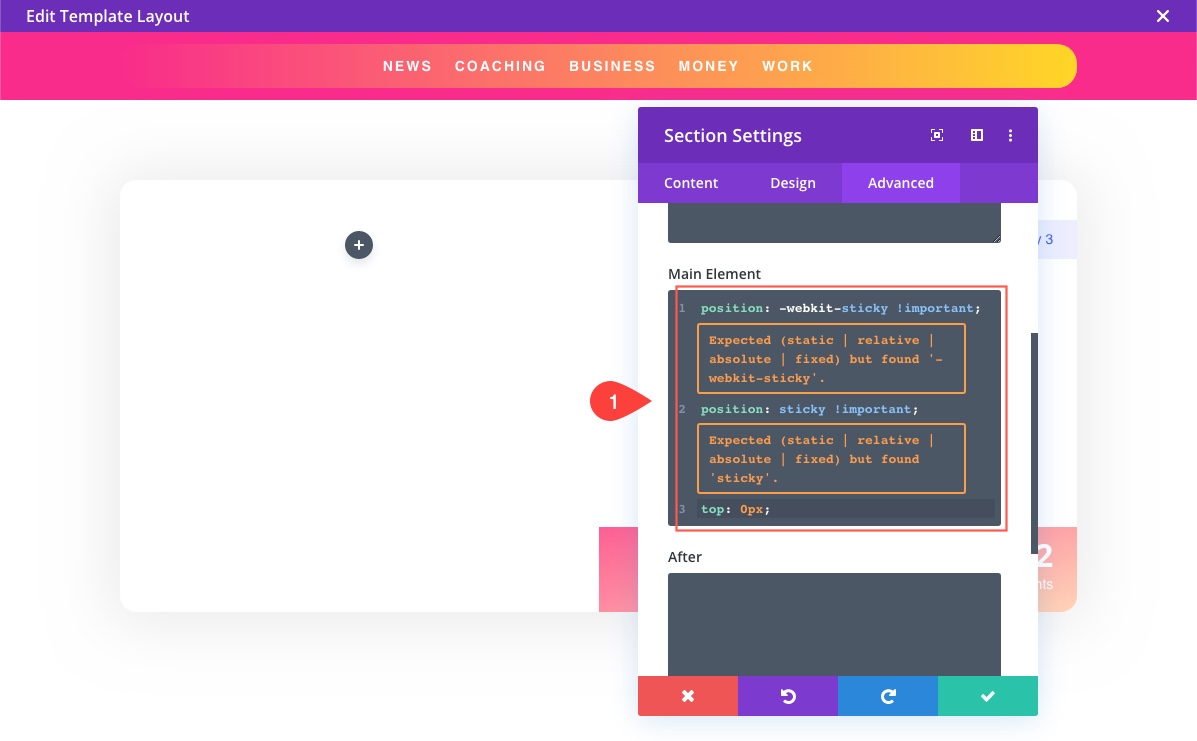Switch to the Design tab

coord(792,183)
